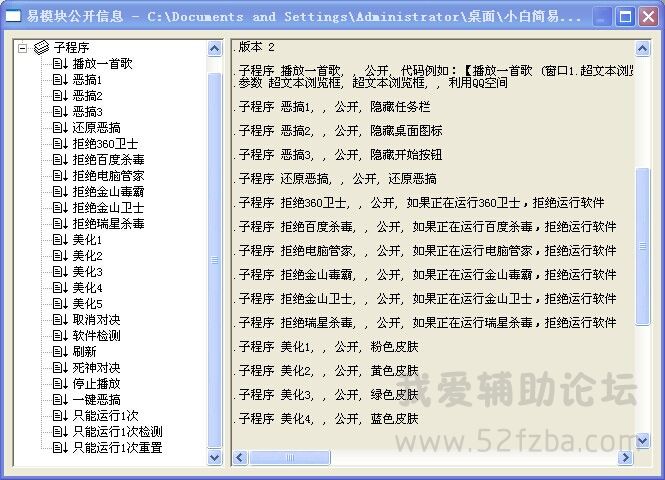The height and width of the screenshot is (480, 665).
Task: Click the icon beside 还原恶搞
Action: tap(60, 128)
